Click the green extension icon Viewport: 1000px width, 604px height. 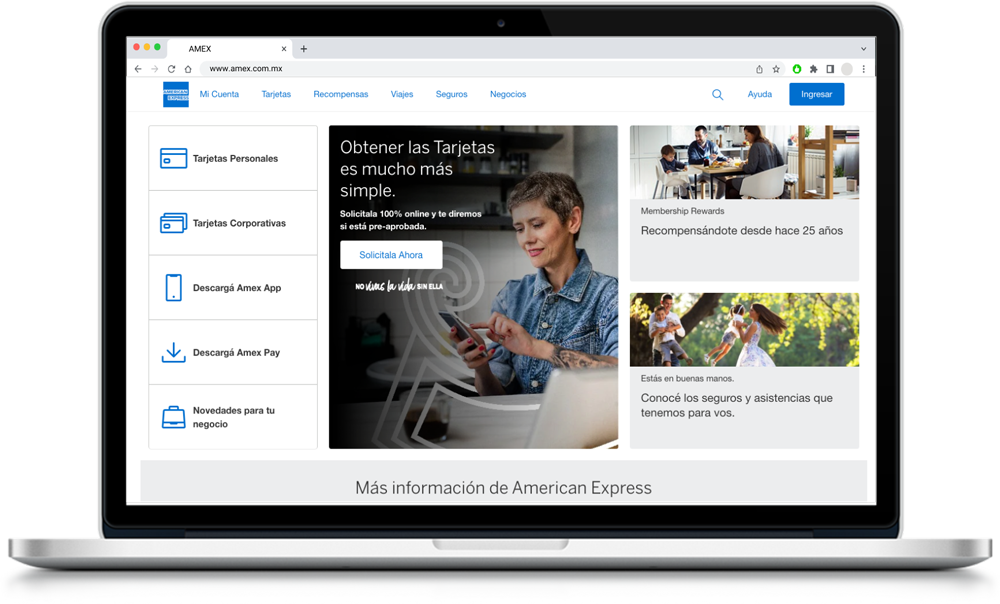pyautogui.click(x=797, y=69)
